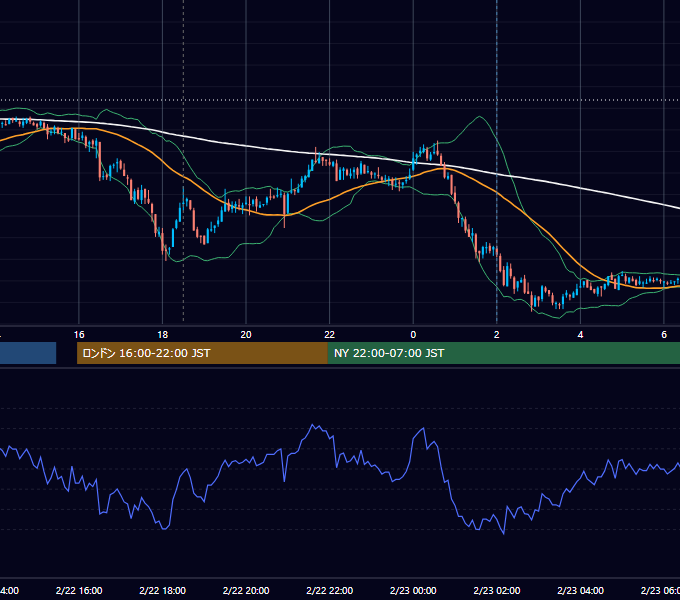Click the 2/22 20:00 time label

246,590
